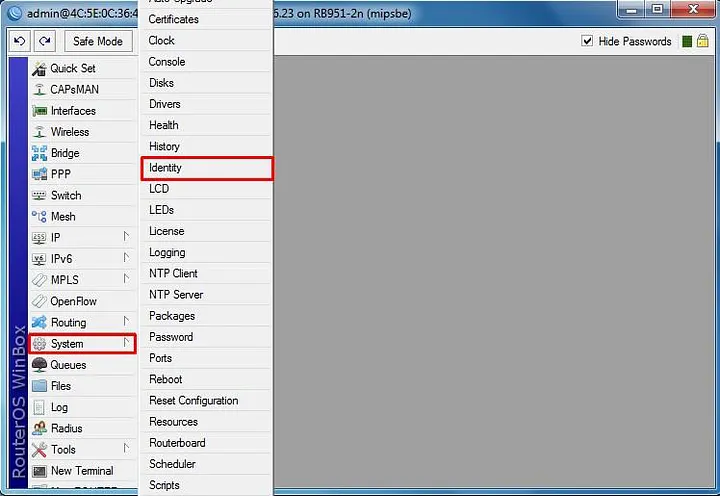Click the undo arrow icon
This screenshot has width=720, height=496.
[19, 41]
